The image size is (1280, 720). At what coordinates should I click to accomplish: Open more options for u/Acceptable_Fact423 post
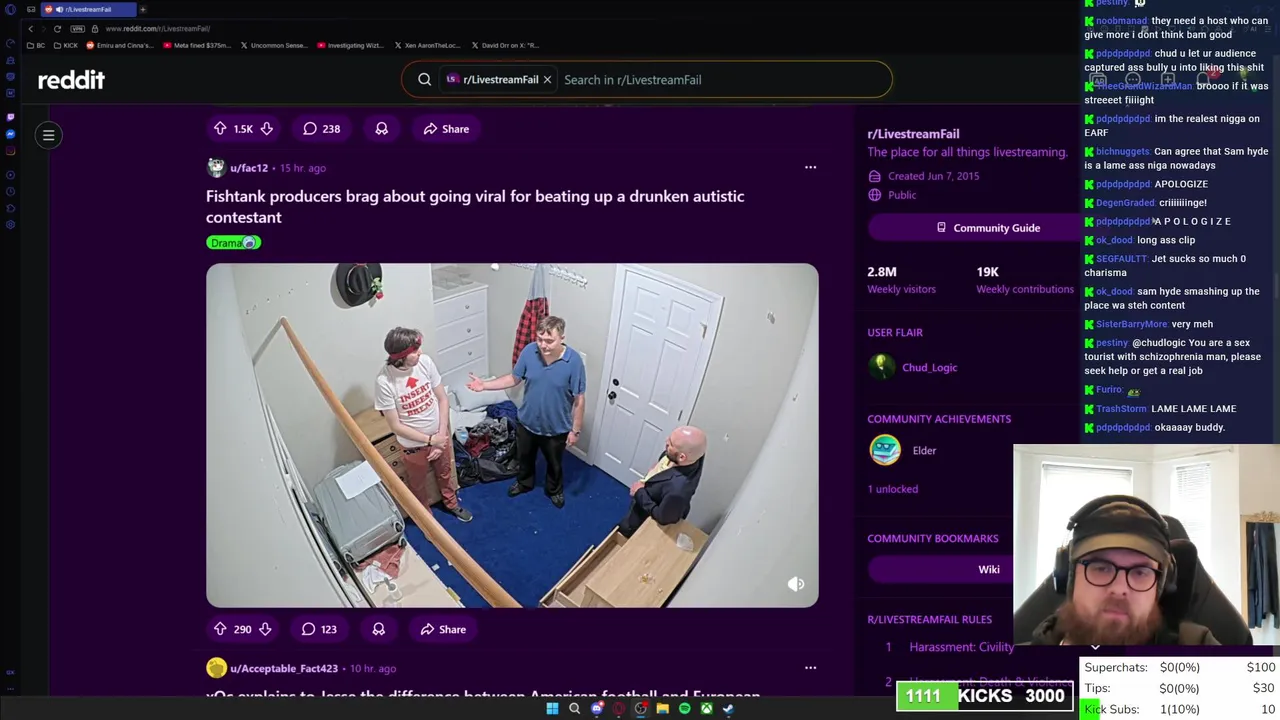pyautogui.click(x=810, y=667)
